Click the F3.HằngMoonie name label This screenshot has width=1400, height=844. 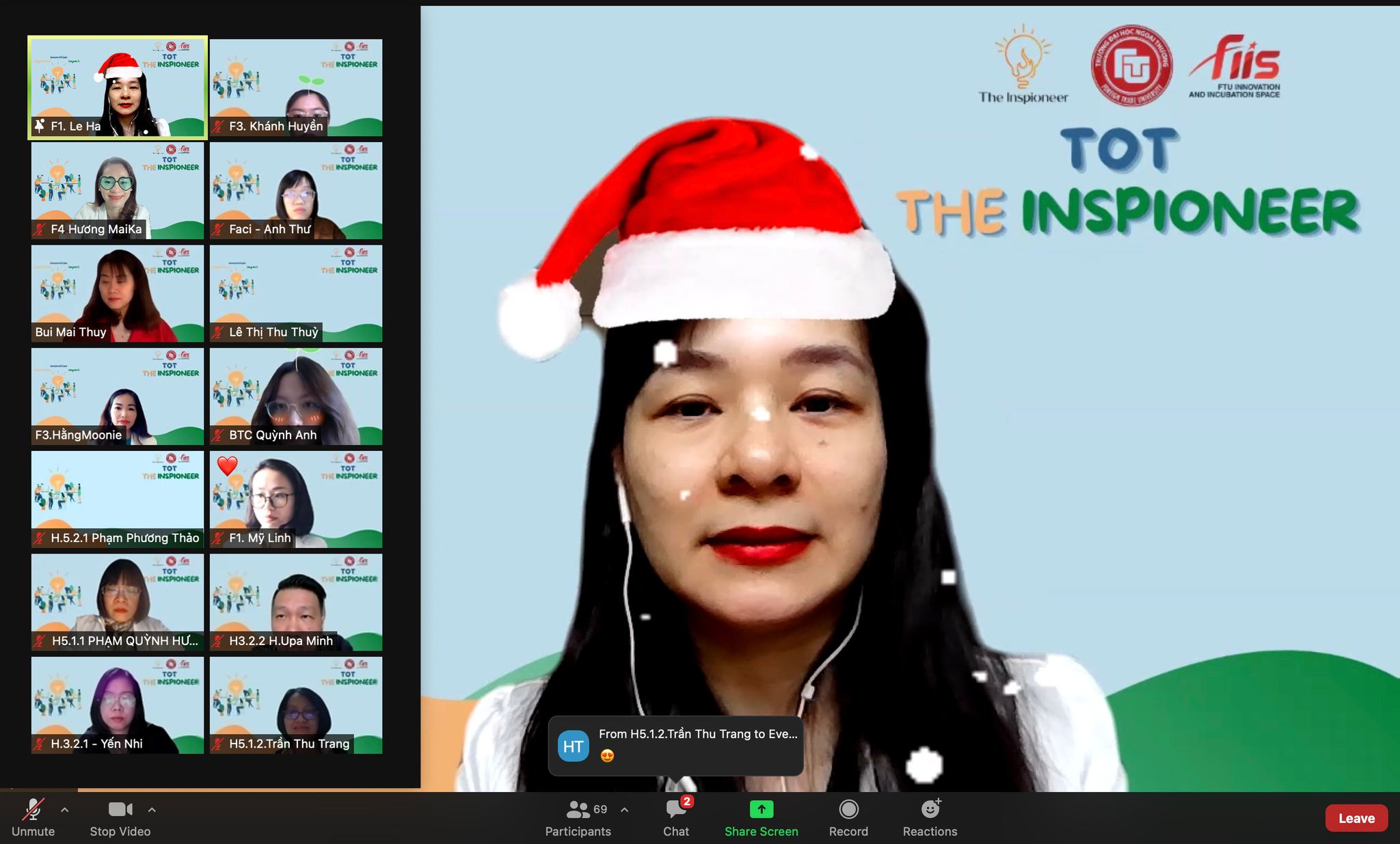(x=79, y=435)
